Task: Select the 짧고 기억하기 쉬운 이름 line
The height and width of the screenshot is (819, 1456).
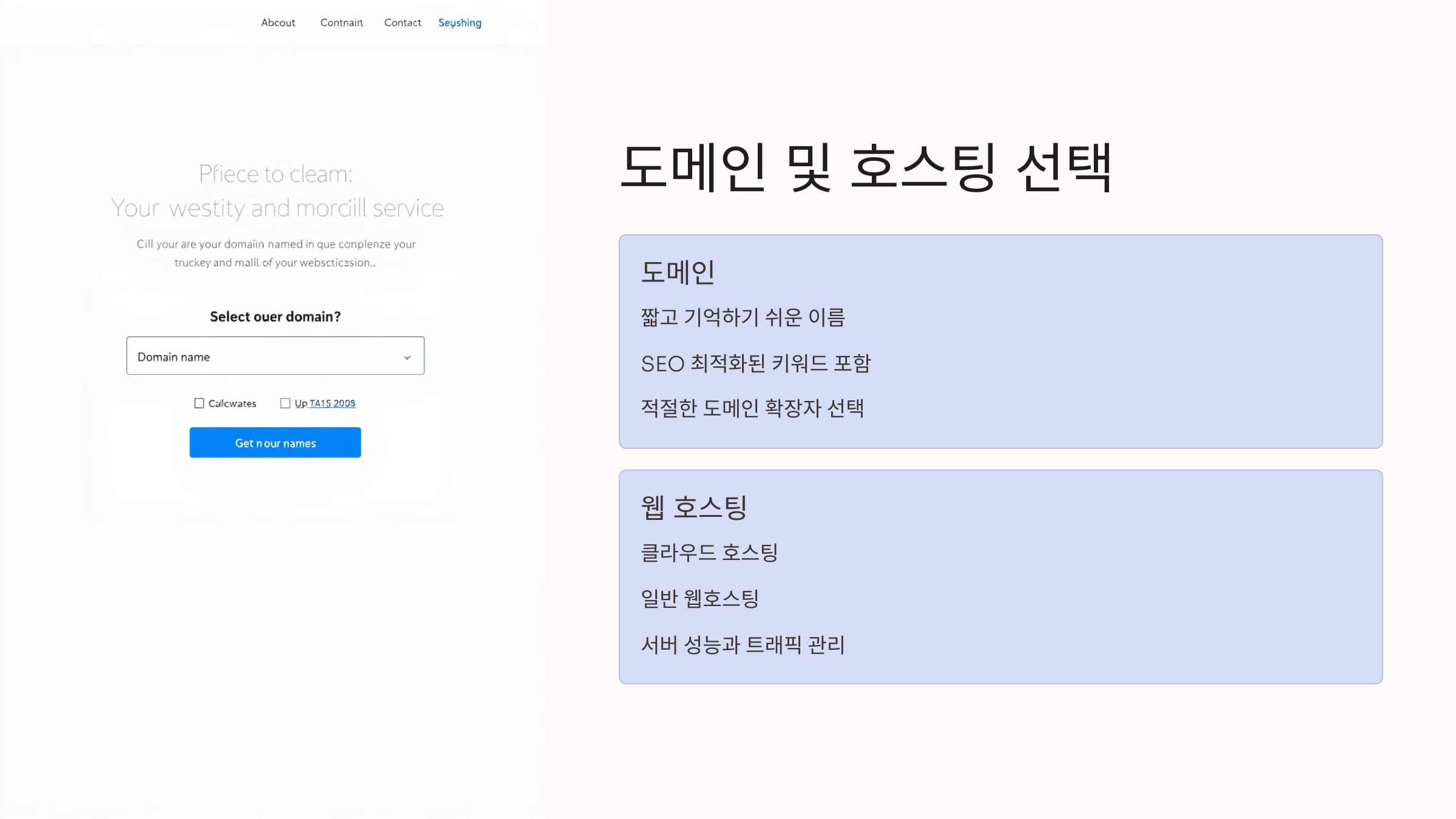Action: click(743, 317)
